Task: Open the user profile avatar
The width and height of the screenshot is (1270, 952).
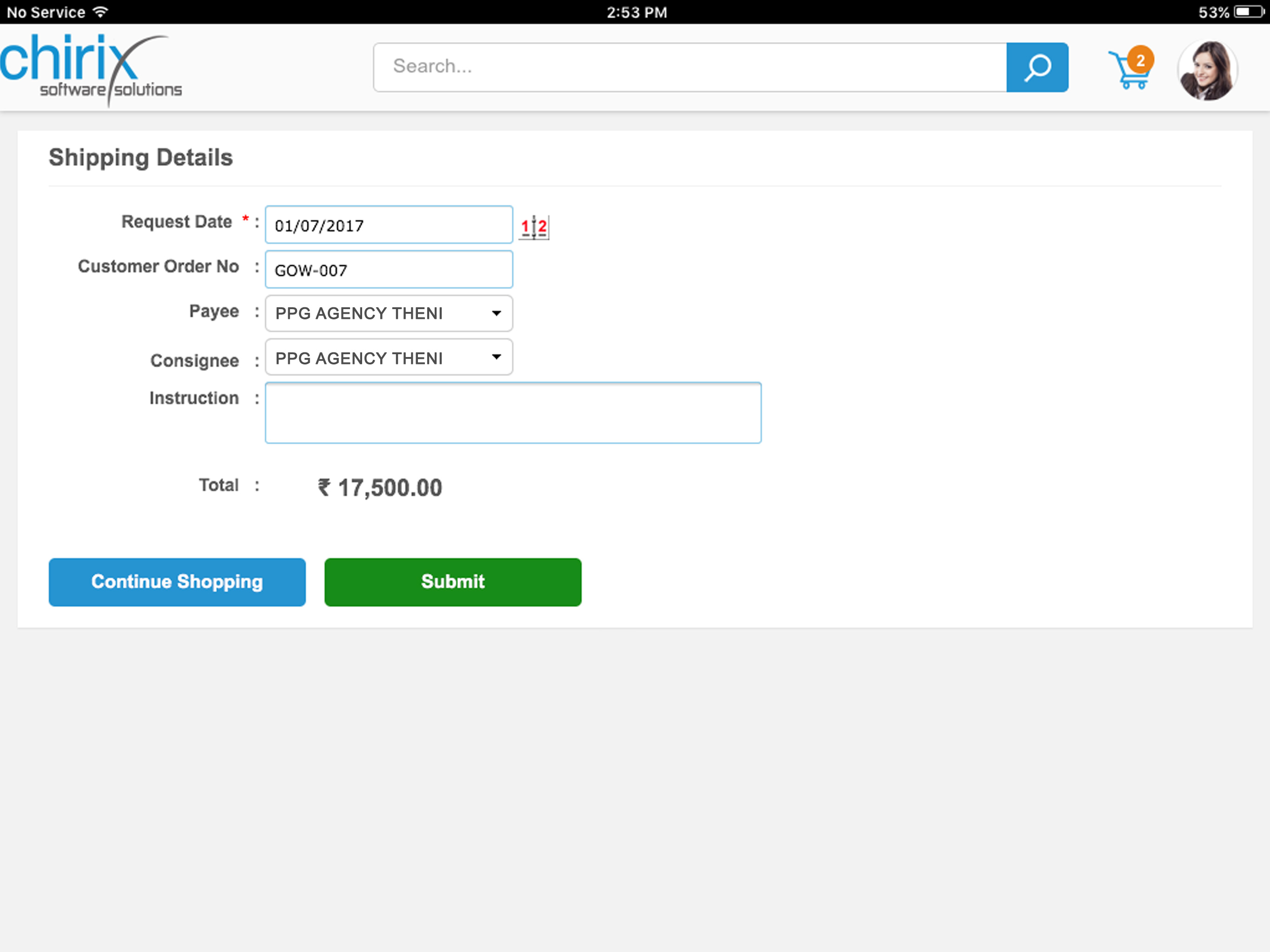Action: [x=1207, y=70]
